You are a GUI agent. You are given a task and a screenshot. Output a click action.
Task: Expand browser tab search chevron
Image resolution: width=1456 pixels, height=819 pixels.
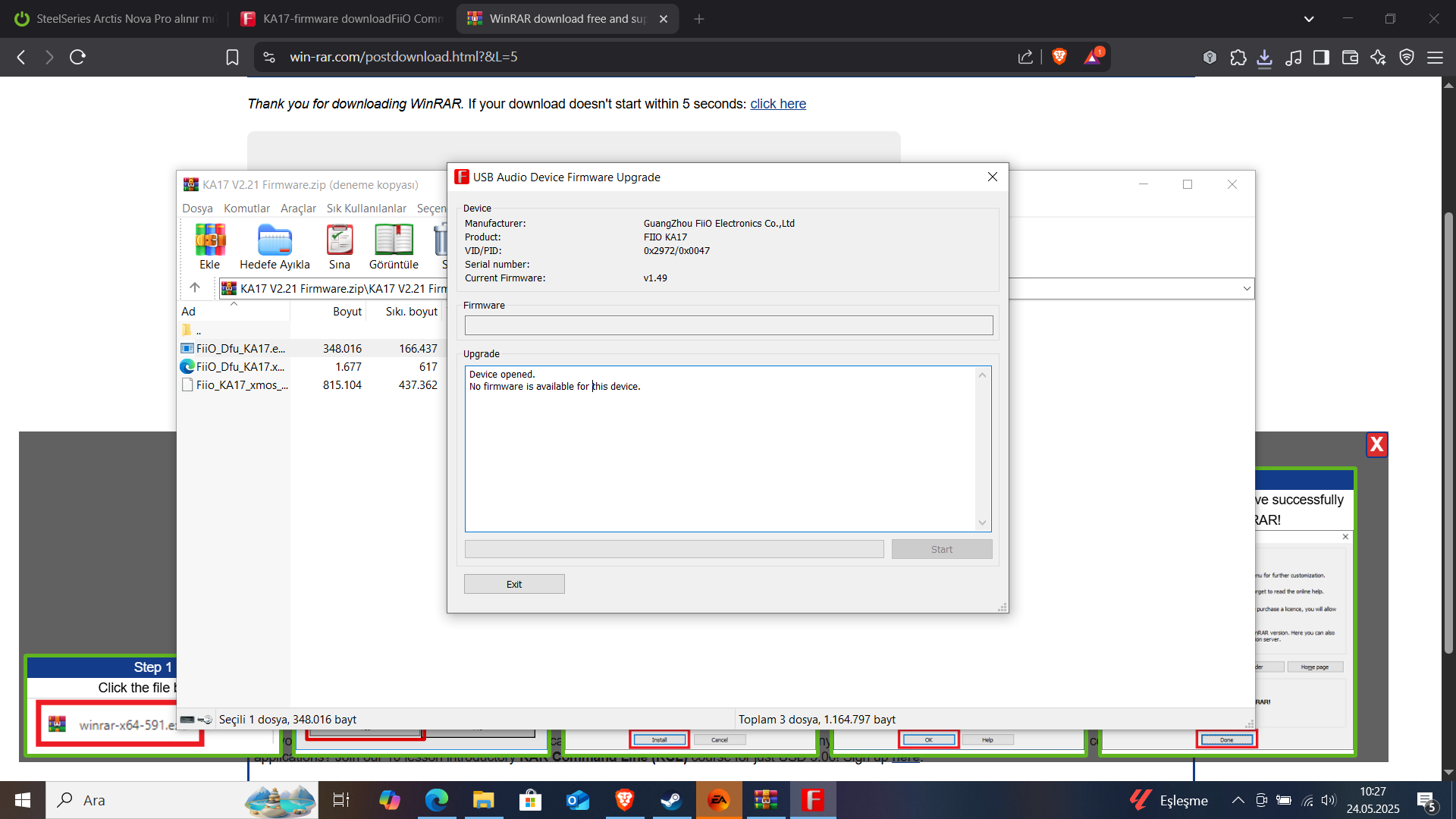pyautogui.click(x=1309, y=19)
